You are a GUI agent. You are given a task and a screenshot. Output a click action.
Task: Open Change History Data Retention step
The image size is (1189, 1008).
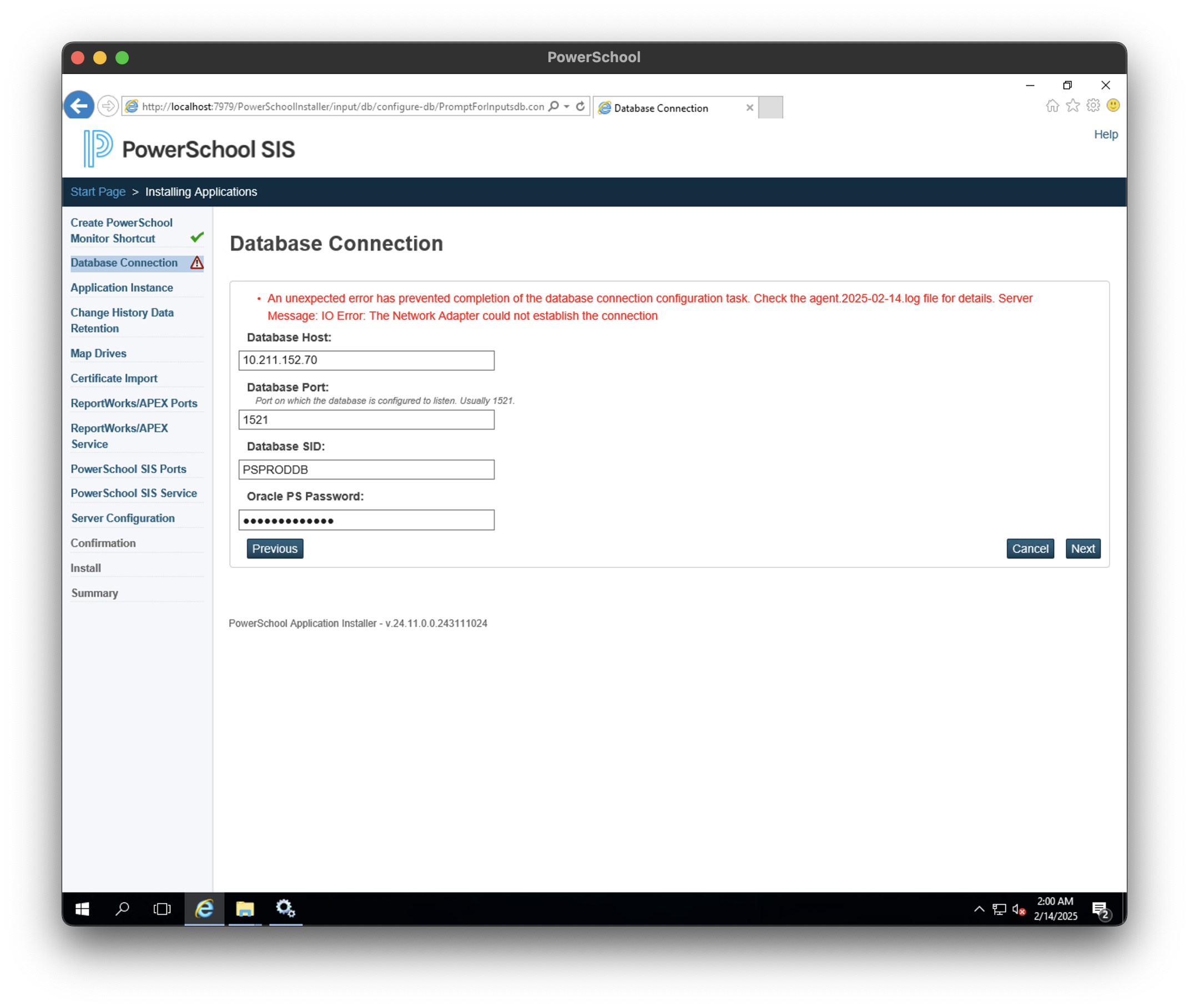(x=122, y=321)
